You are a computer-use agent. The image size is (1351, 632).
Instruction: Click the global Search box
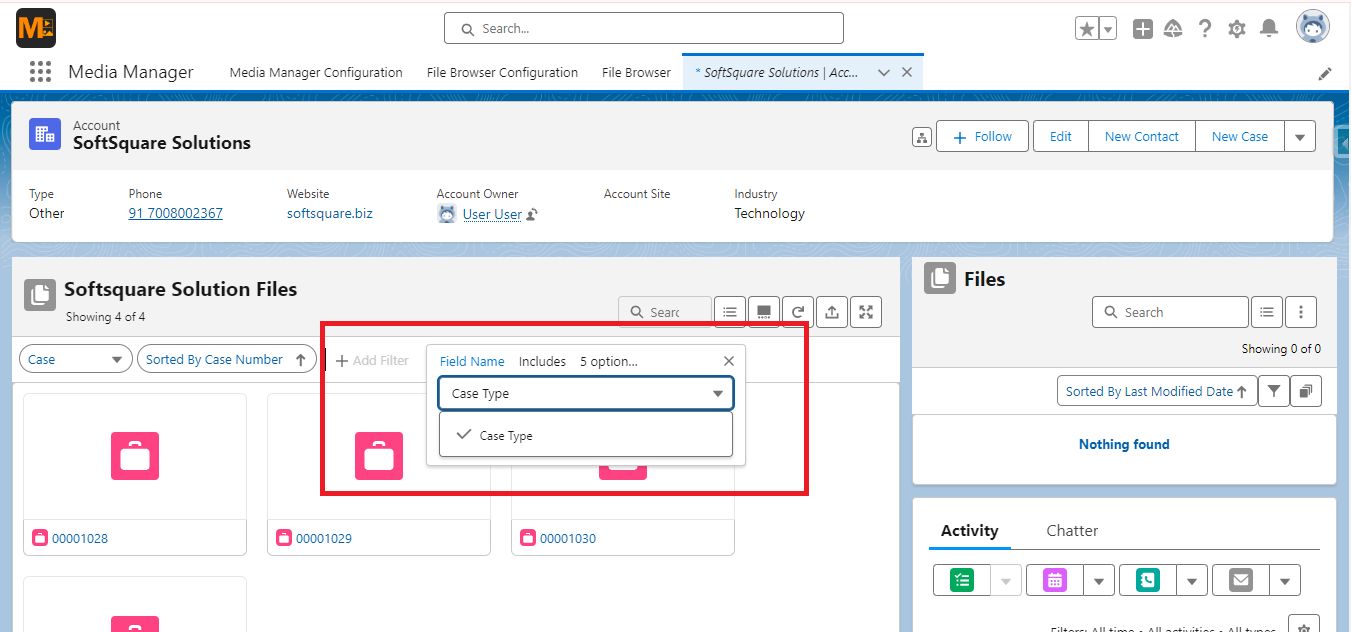point(644,28)
